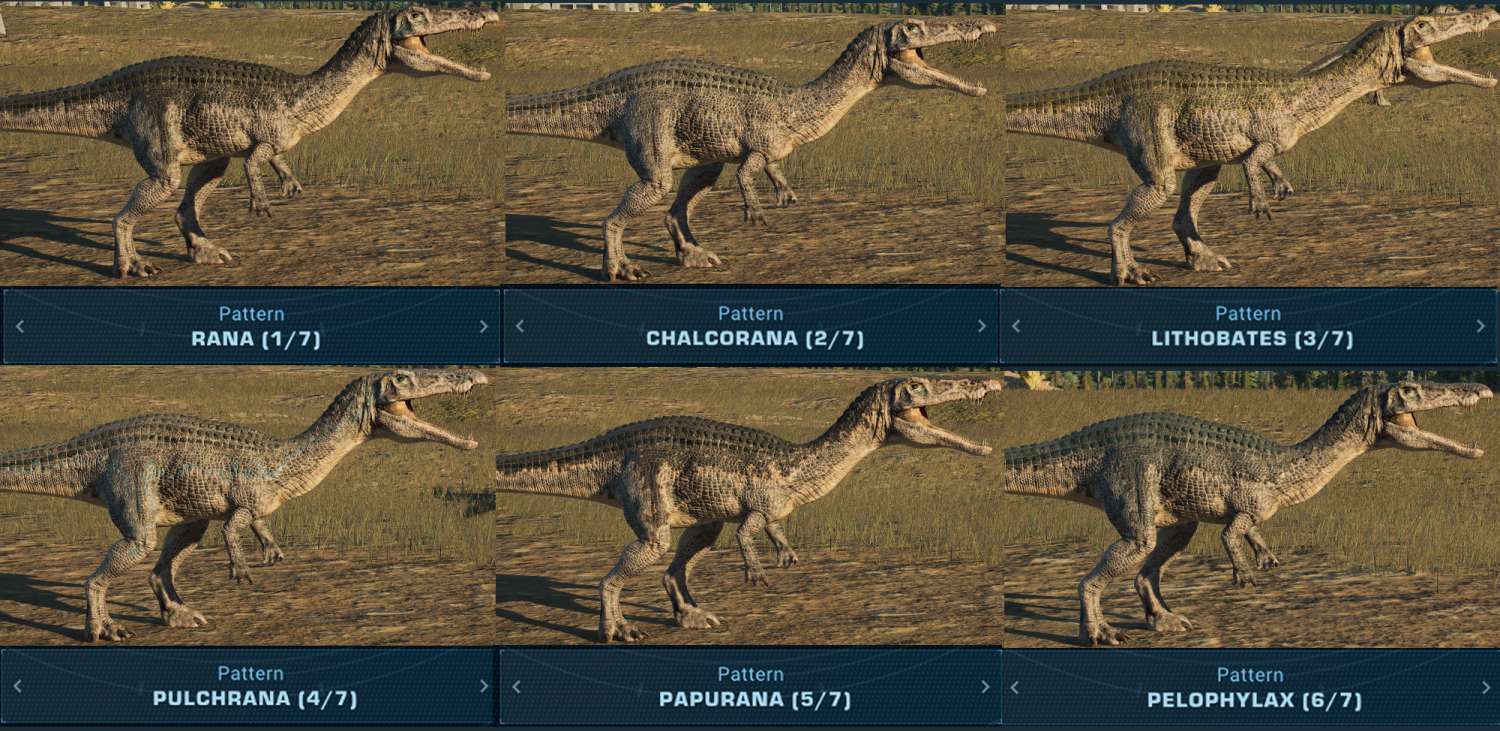The width and height of the screenshot is (1500, 731).
Task: Click the RANA (1/7) pattern label
Action: pyautogui.click(x=256, y=339)
